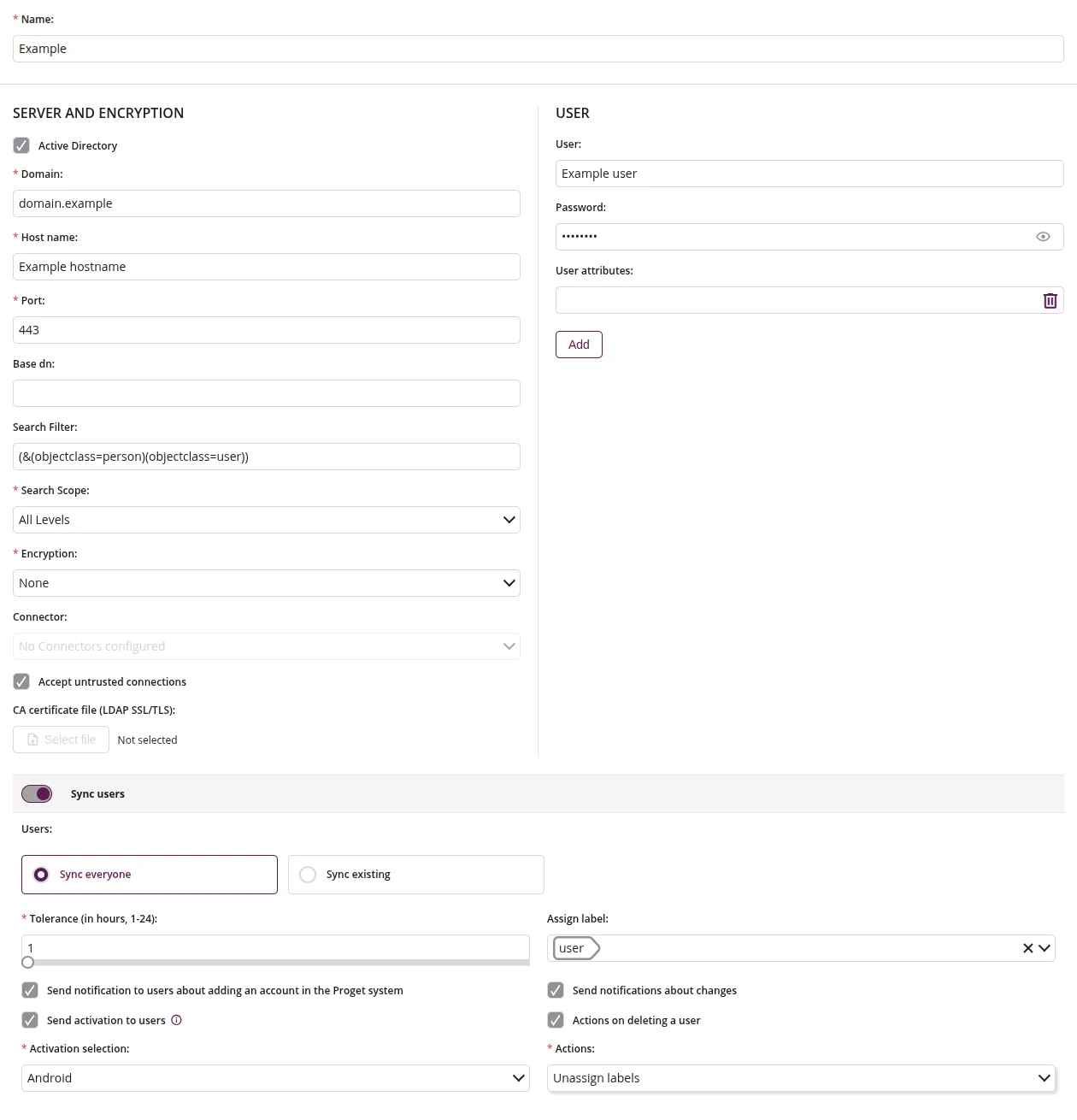Screen dimensions: 1077x1120
Task: Open the Actions dropdown showing Unassign labels
Action: click(x=801, y=1078)
